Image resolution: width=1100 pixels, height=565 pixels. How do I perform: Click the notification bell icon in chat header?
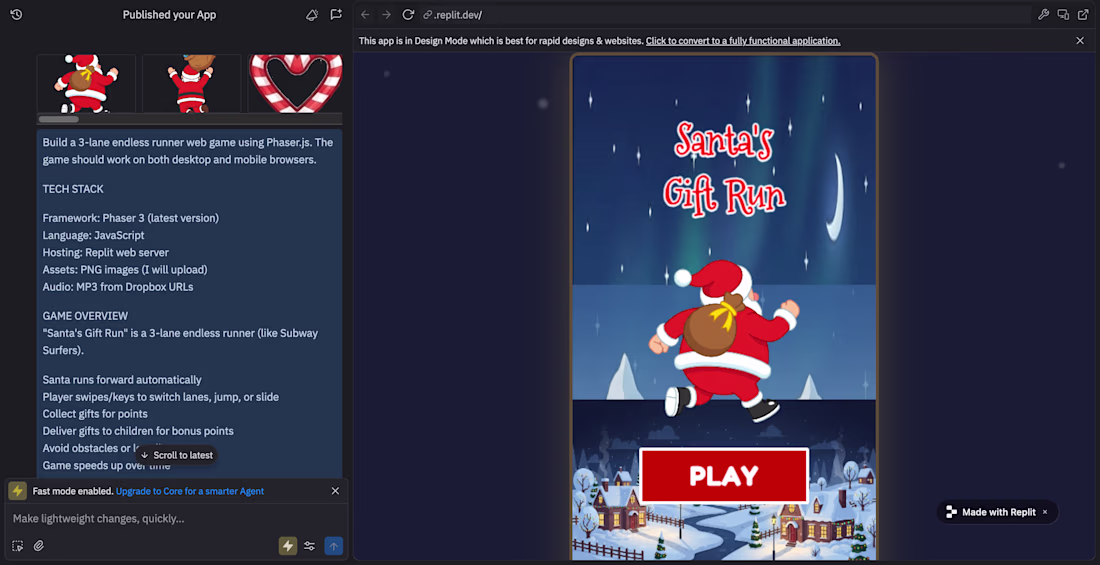click(x=312, y=15)
